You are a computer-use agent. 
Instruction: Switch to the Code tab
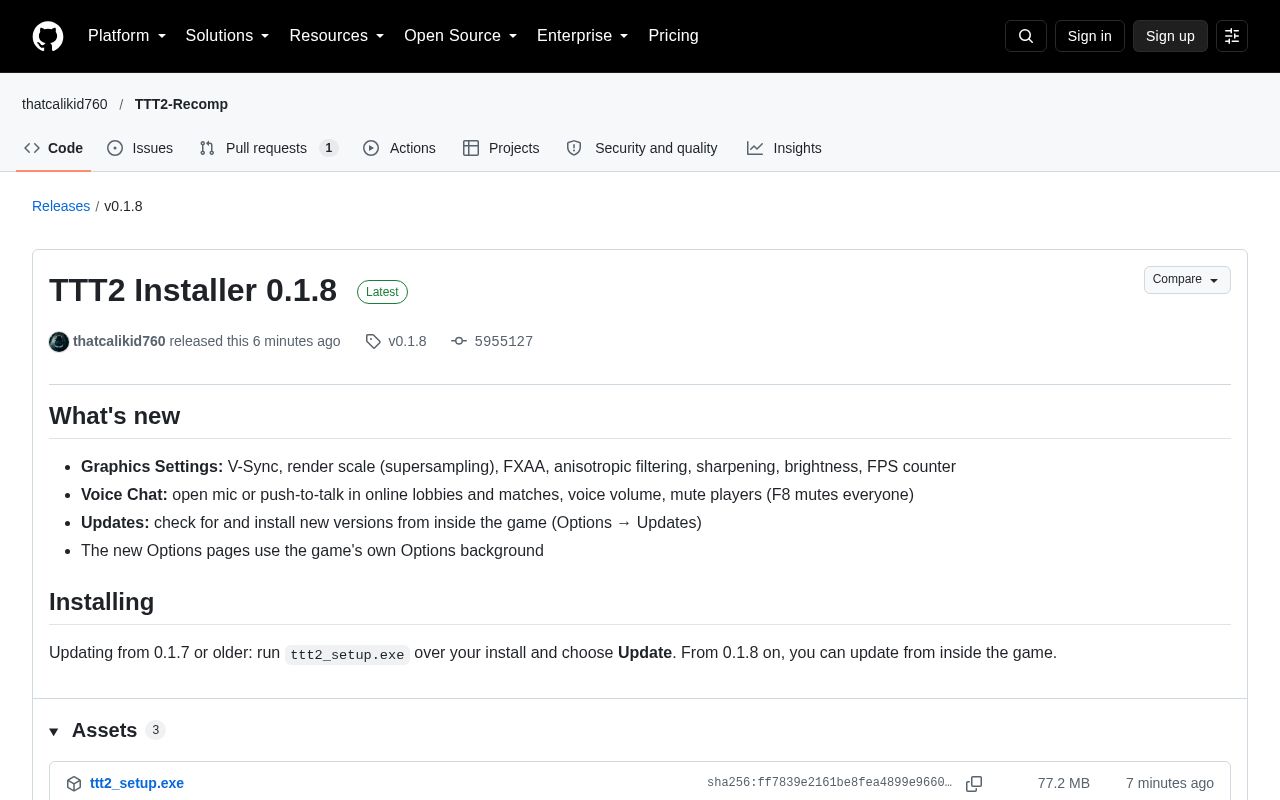click(x=54, y=148)
